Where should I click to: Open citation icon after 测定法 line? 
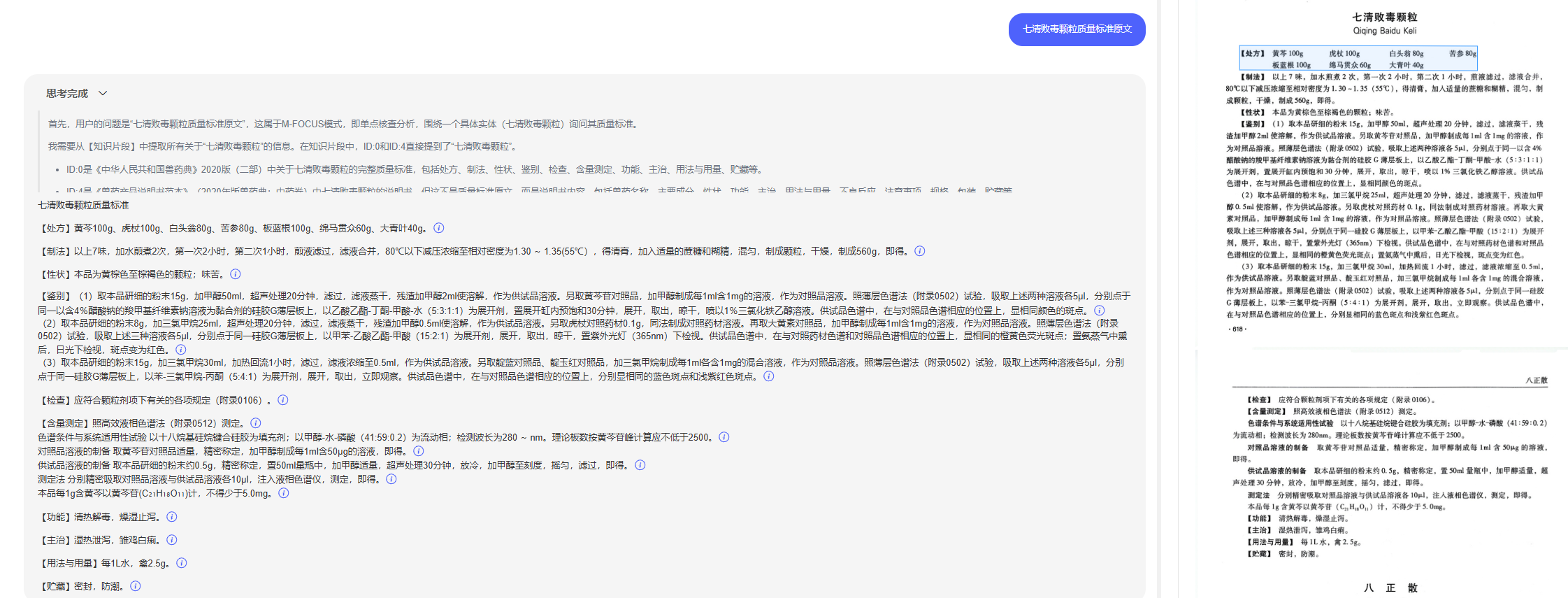click(391, 479)
